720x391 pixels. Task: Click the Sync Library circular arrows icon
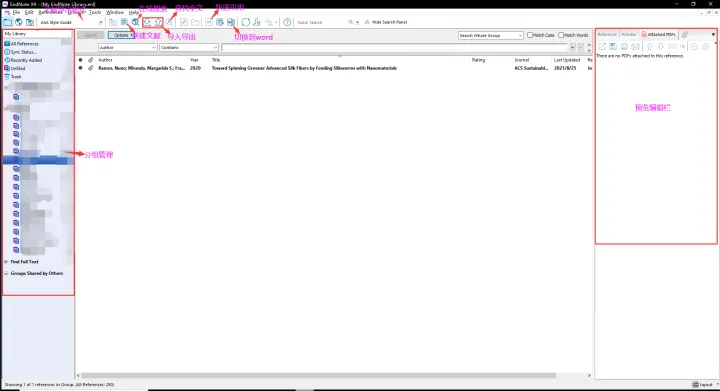[x=246, y=22]
